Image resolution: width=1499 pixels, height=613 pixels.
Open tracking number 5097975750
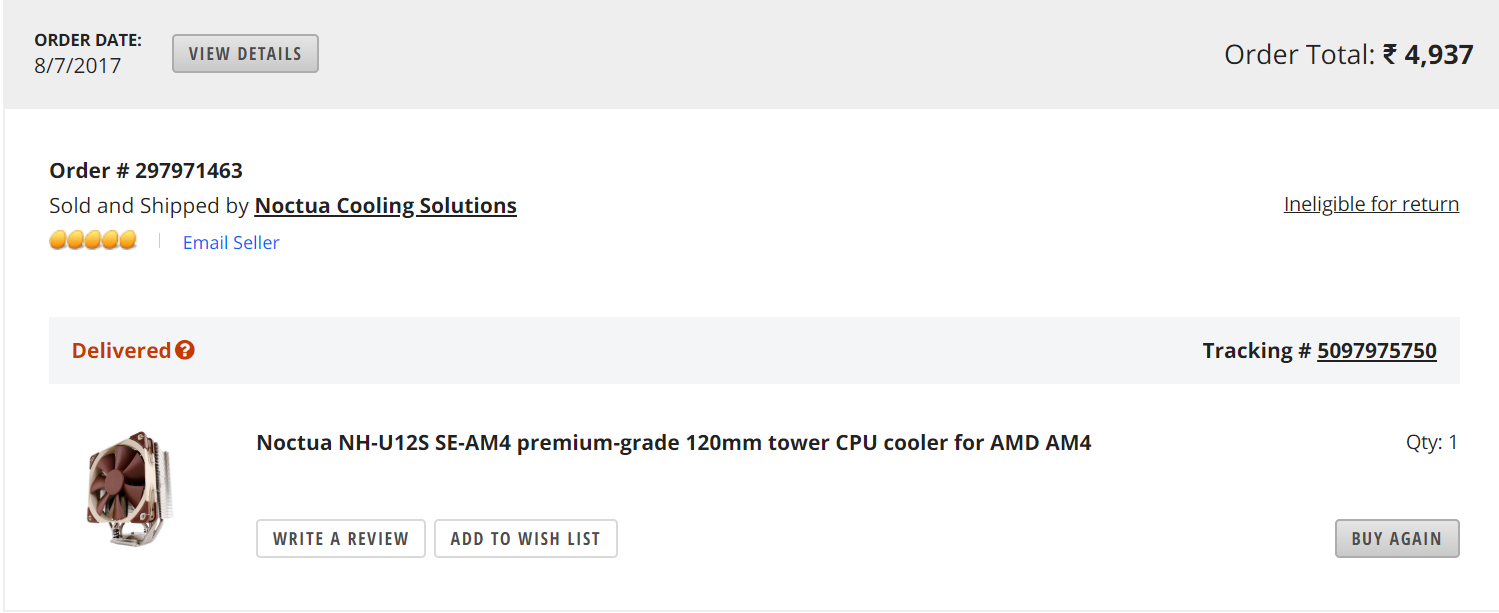(1377, 350)
